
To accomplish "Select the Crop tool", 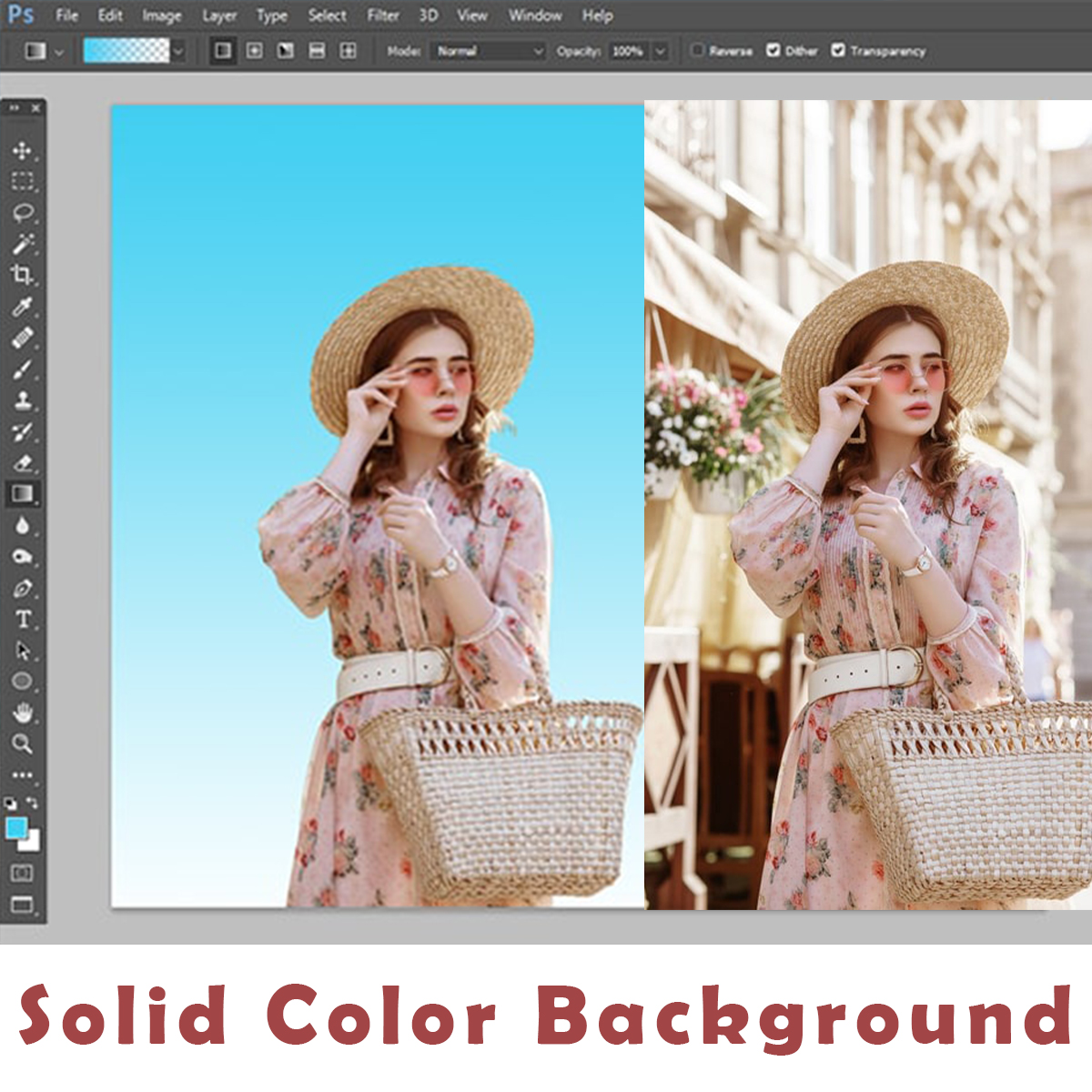I will click(x=22, y=275).
